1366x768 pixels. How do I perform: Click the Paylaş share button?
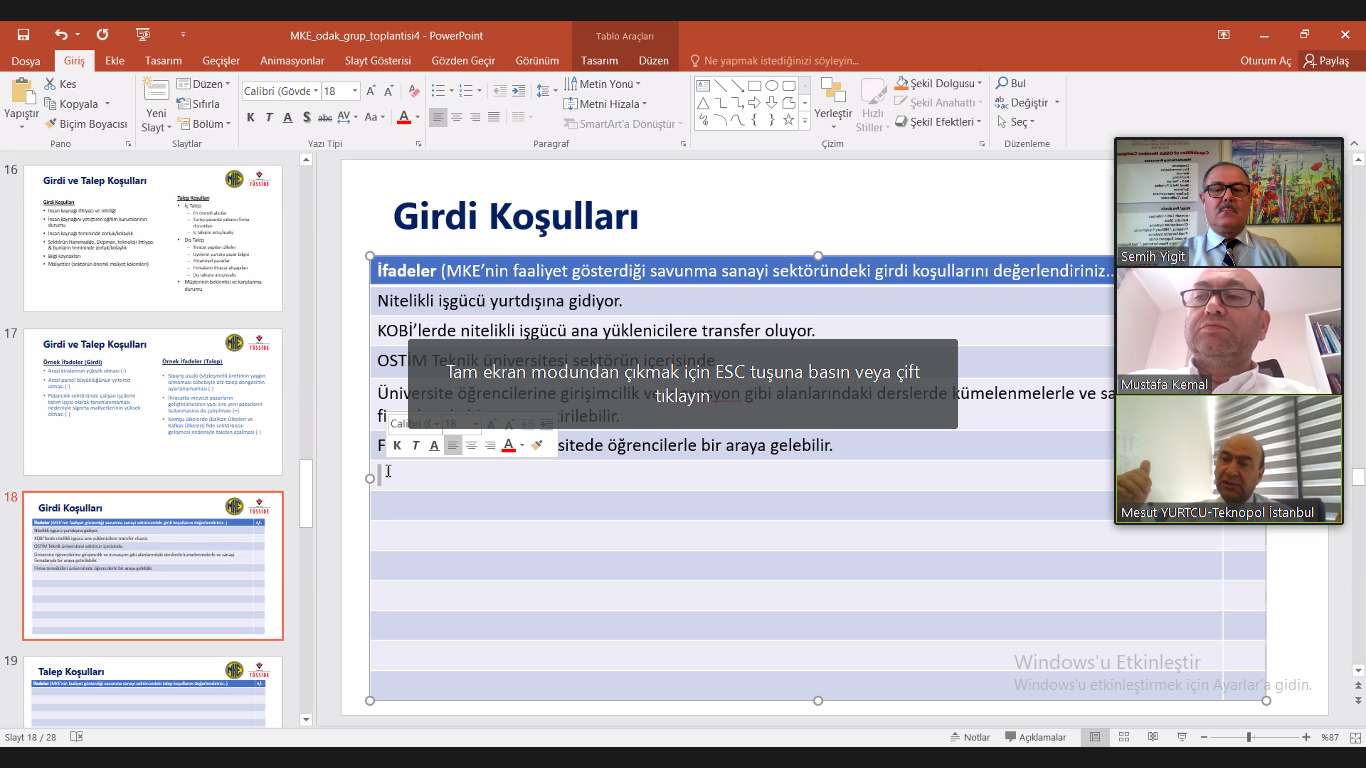tap(1326, 61)
